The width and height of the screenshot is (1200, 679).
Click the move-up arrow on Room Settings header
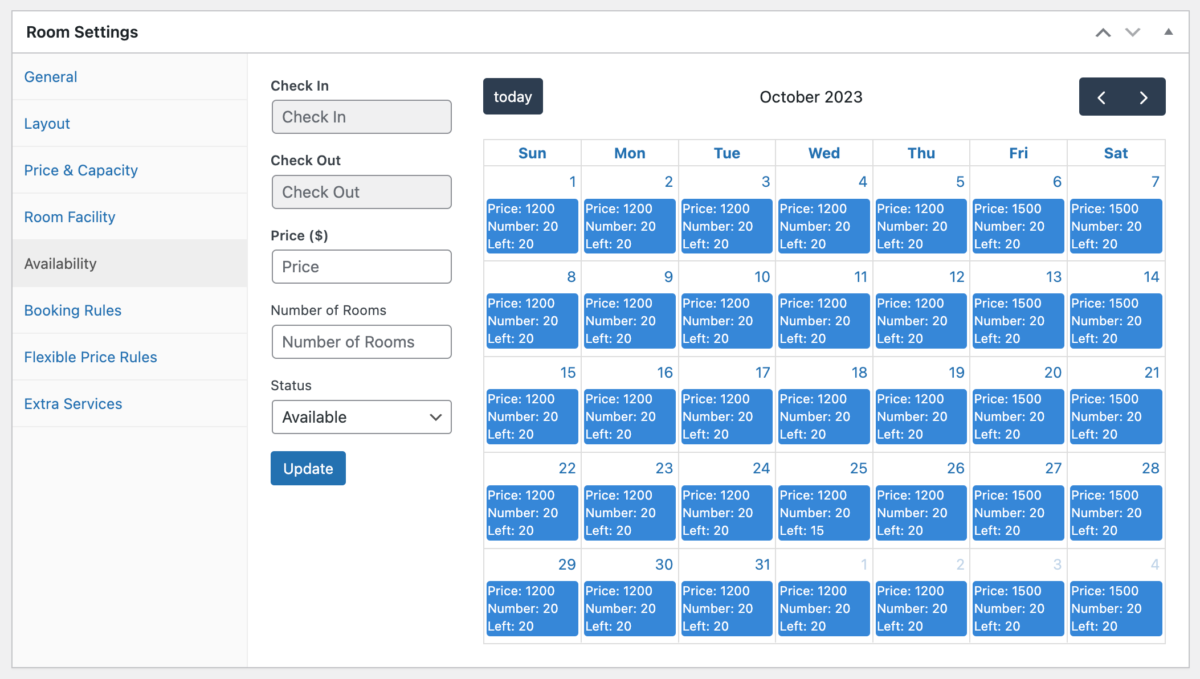tap(1102, 32)
